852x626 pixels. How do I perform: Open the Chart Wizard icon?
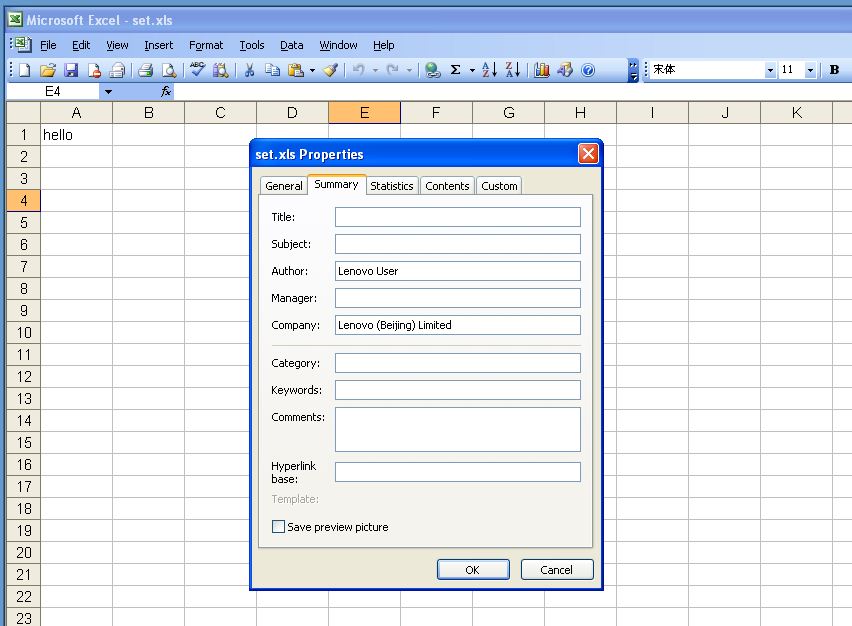pos(542,70)
